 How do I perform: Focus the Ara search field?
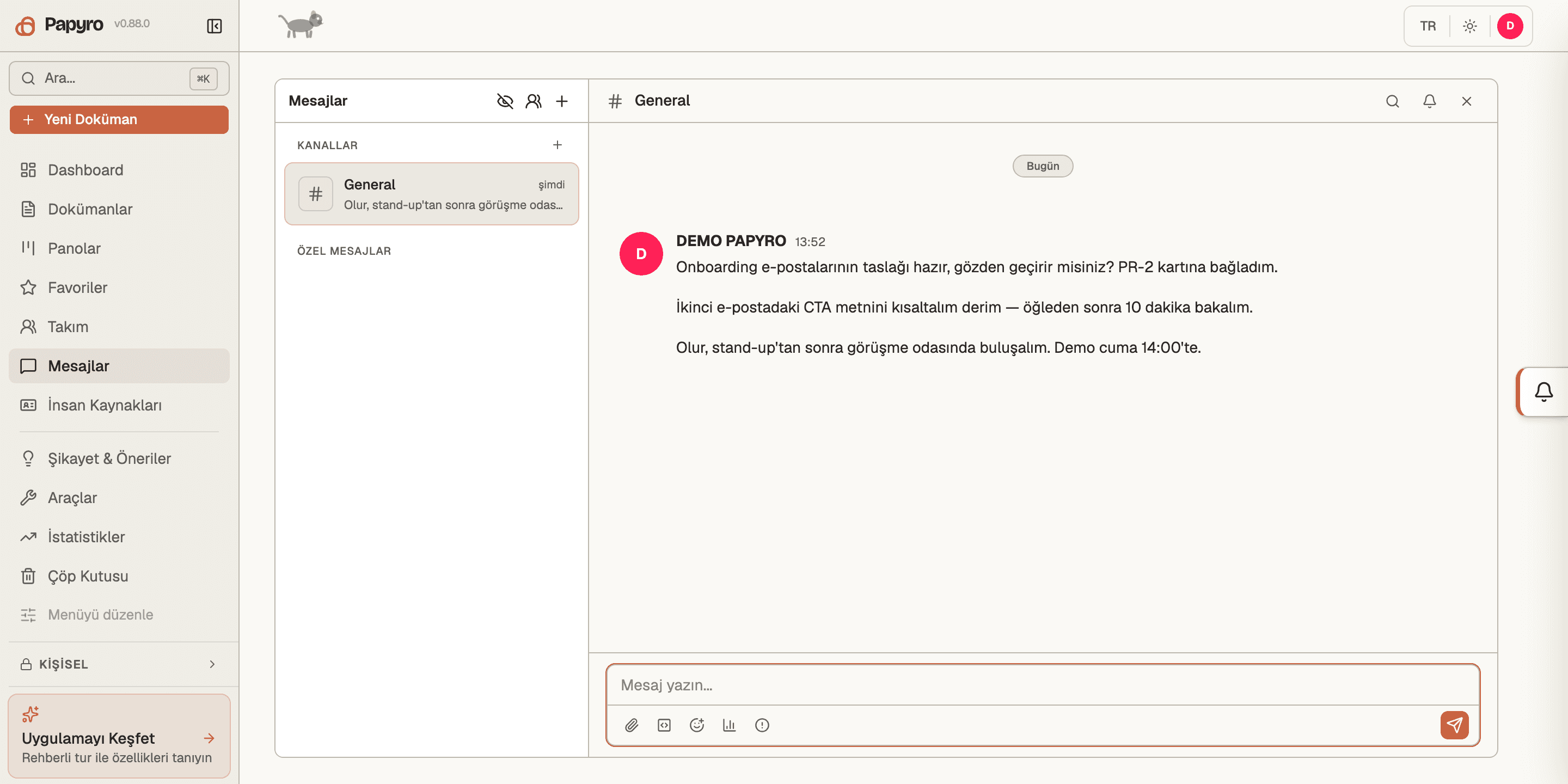click(119, 78)
